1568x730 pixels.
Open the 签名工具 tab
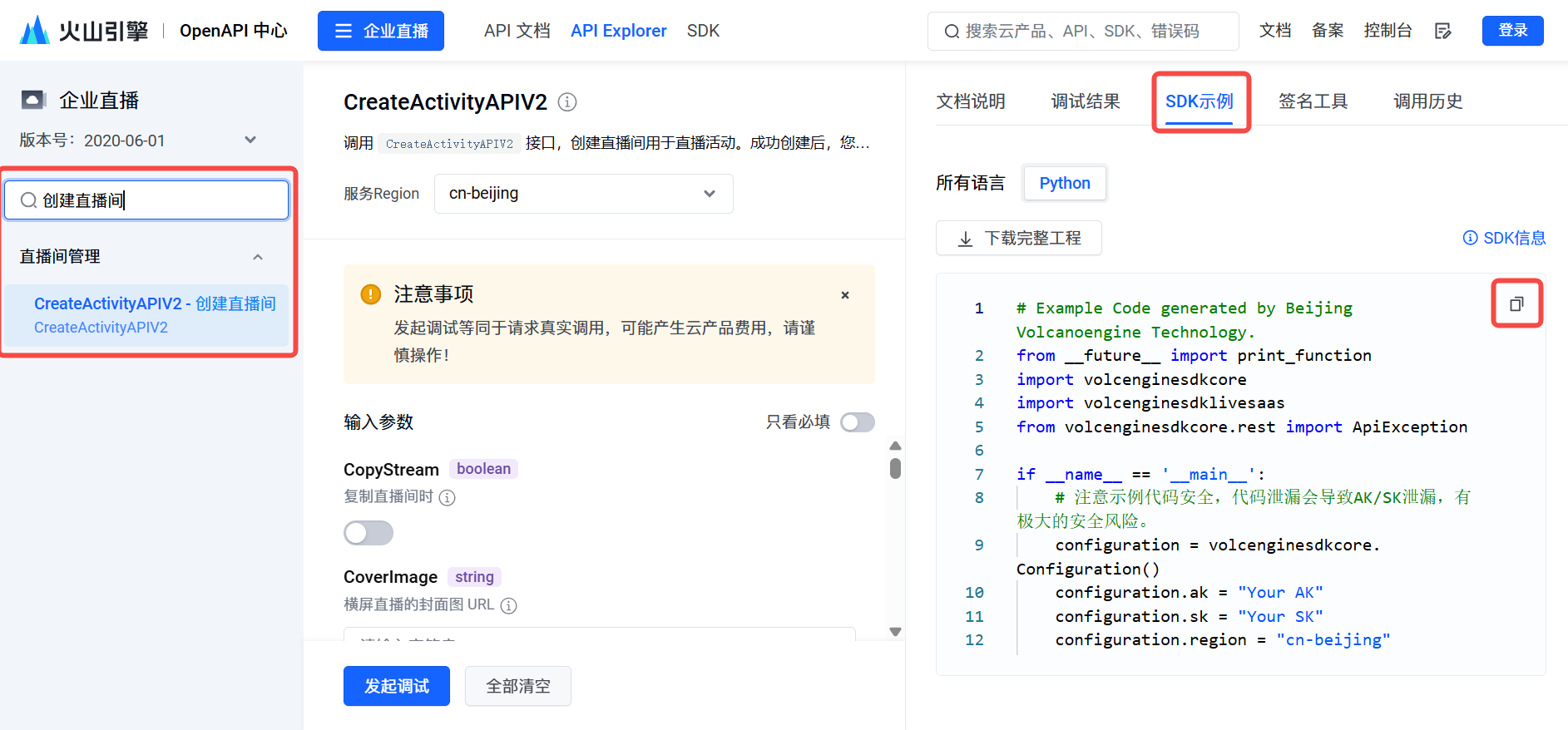pos(1313,101)
